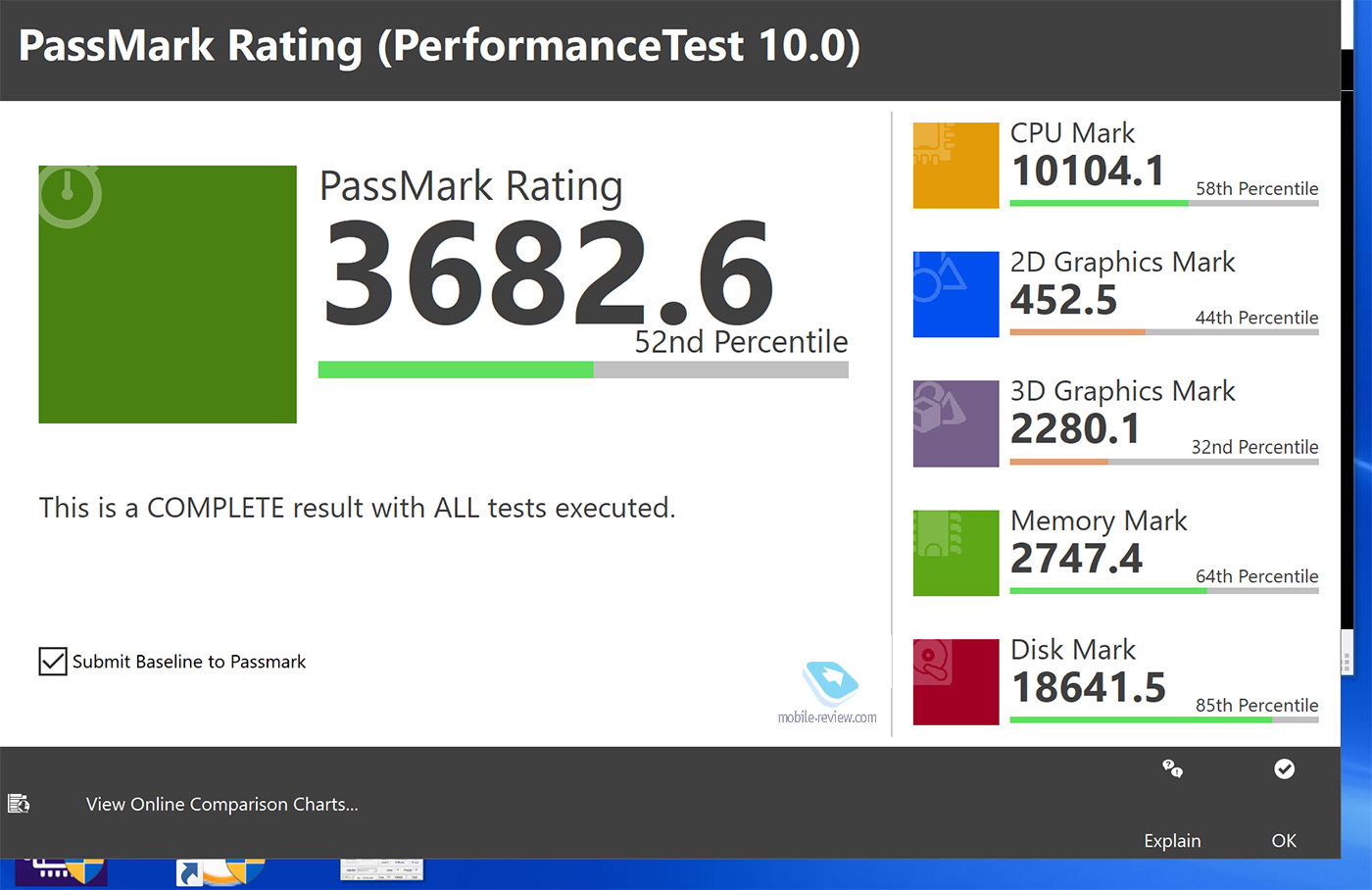Open the green Memory Mark tile
The image size is (1372, 890).
pyautogui.click(x=955, y=553)
